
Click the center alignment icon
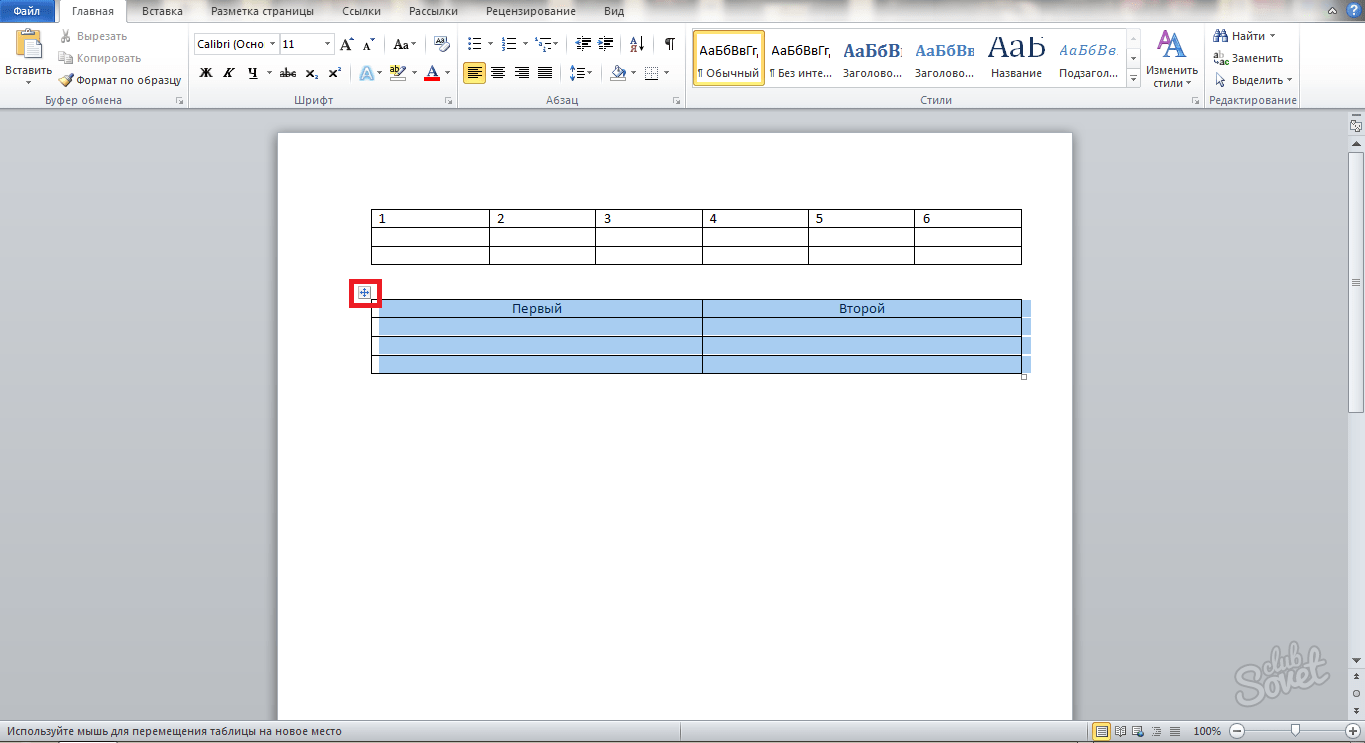pyautogui.click(x=497, y=73)
